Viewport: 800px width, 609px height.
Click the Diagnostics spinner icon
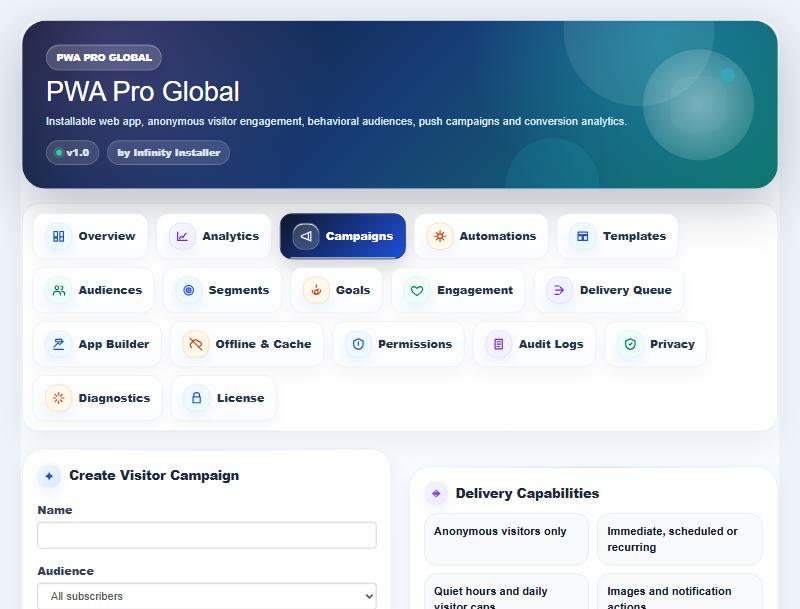pyautogui.click(x=59, y=398)
